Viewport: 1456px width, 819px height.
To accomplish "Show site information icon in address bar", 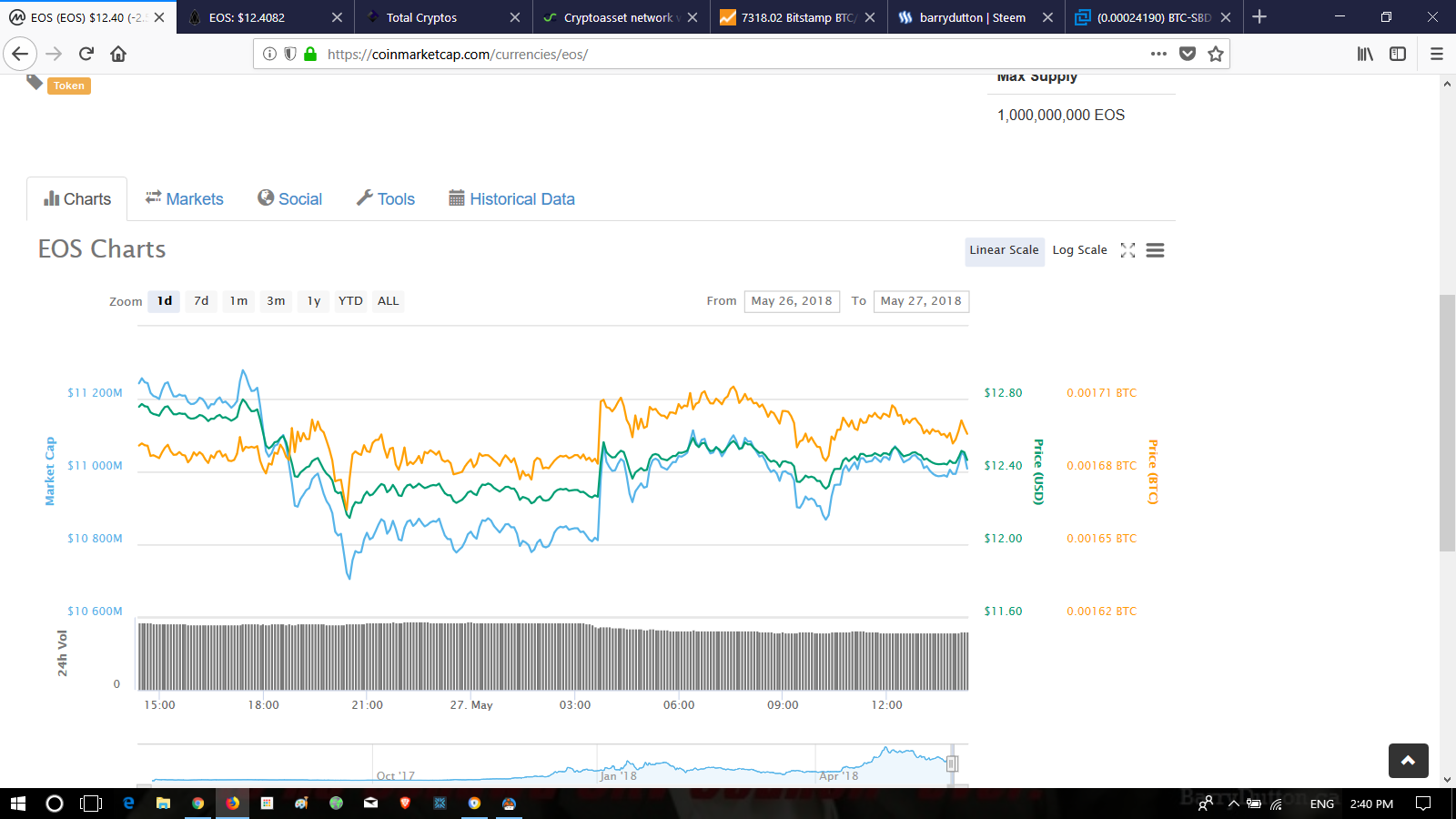I will point(269,54).
